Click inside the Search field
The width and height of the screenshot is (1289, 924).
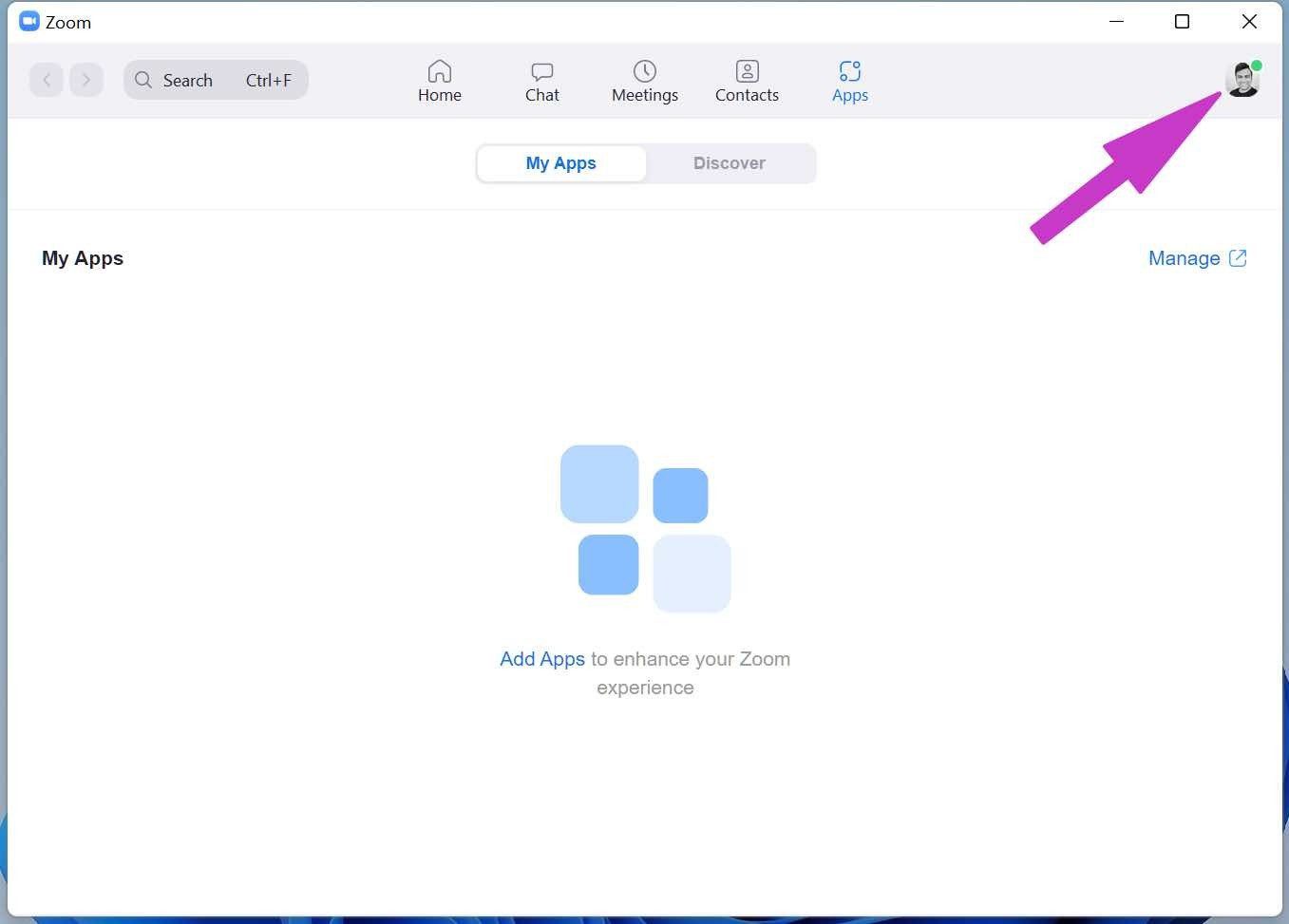coord(216,80)
